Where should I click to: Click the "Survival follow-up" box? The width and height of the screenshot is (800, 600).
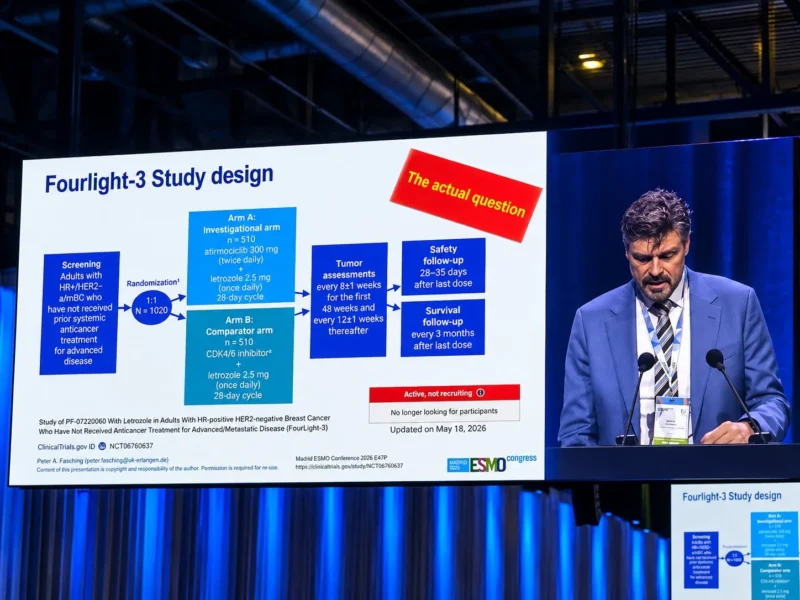click(x=443, y=328)
